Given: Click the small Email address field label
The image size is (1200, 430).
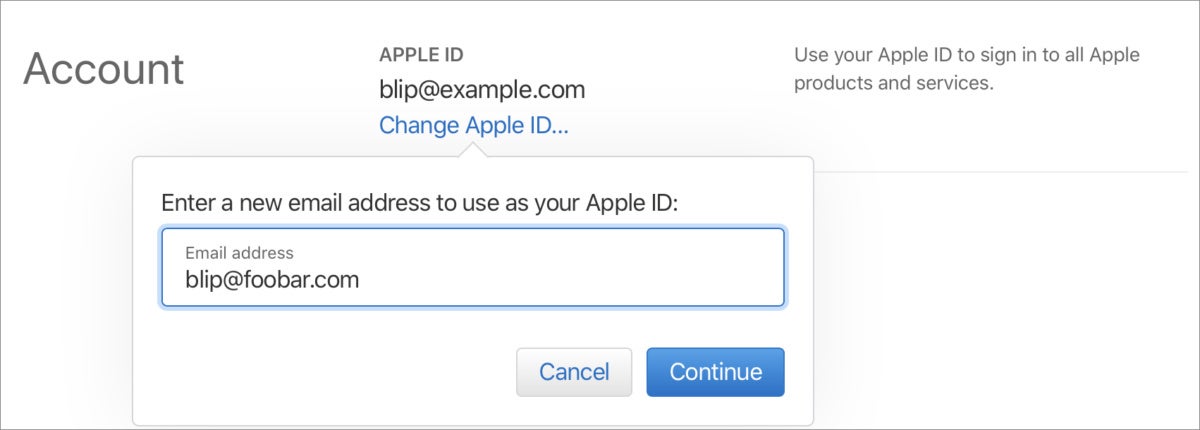Looking at the screenshot, I should 239,253.
